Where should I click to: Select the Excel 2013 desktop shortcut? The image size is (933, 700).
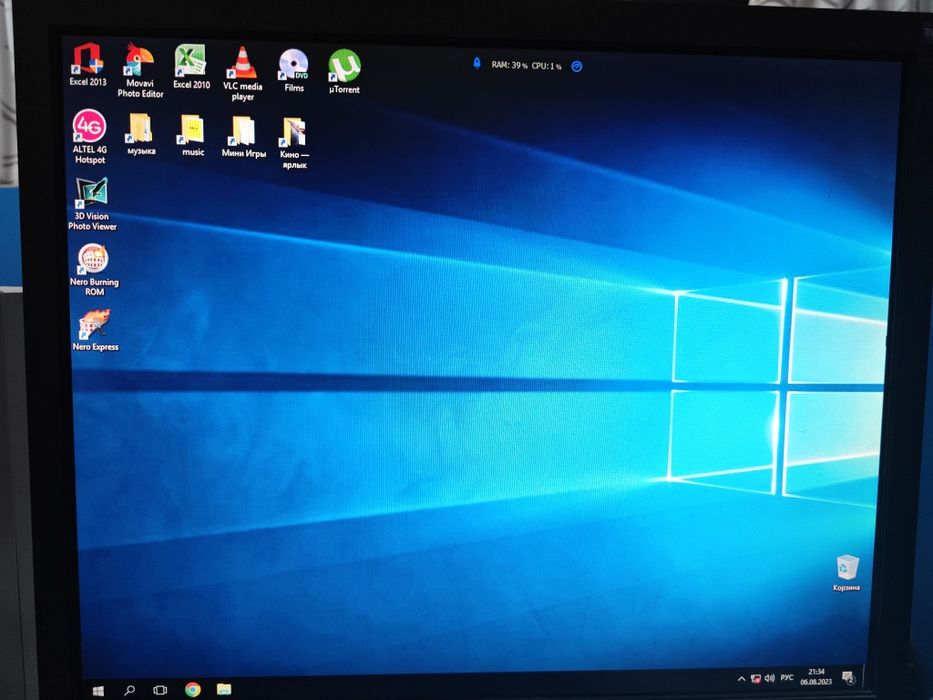[87, 64]
